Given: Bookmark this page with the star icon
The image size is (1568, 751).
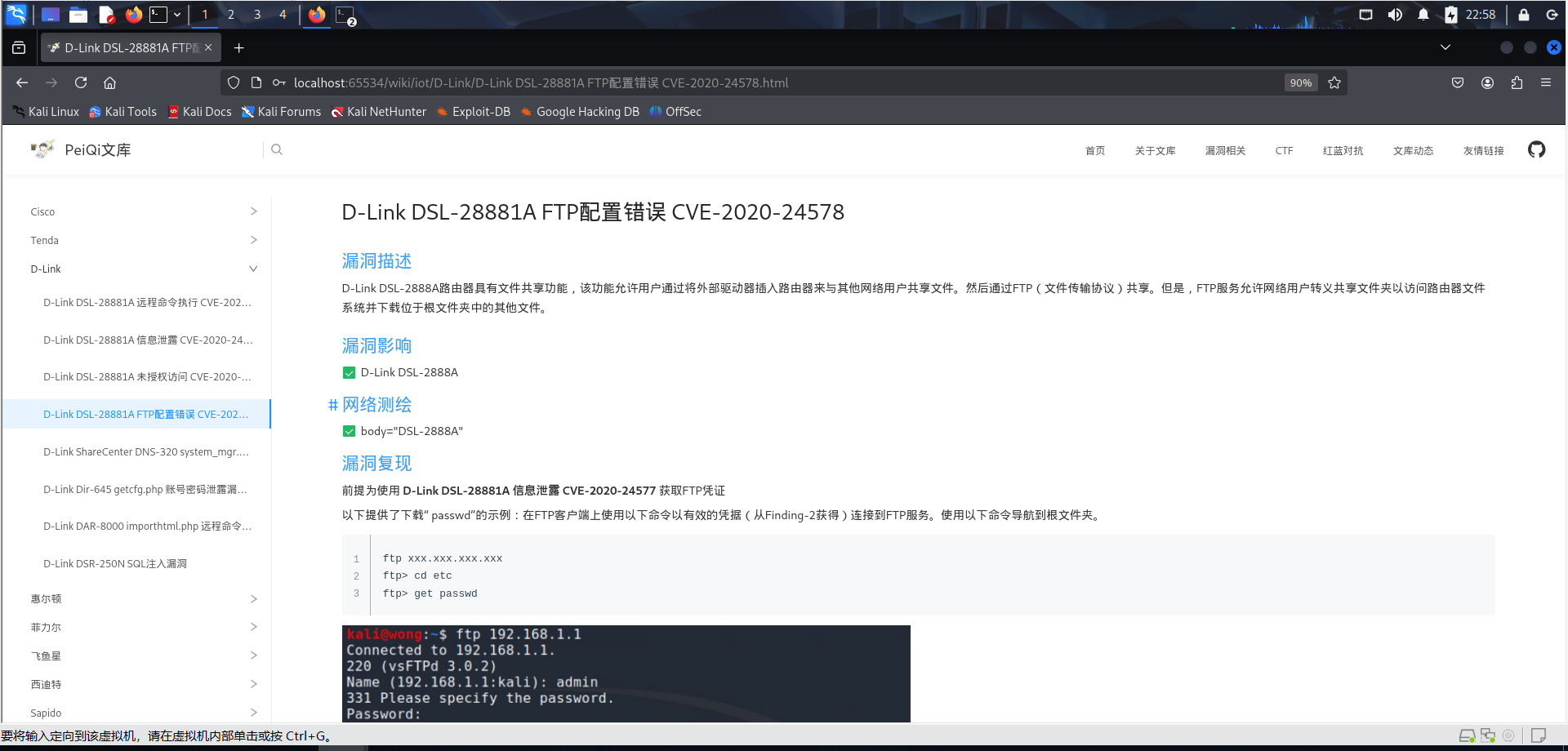Looking at the screenshot, I should pyautogui.click(x=1334, y=82).
